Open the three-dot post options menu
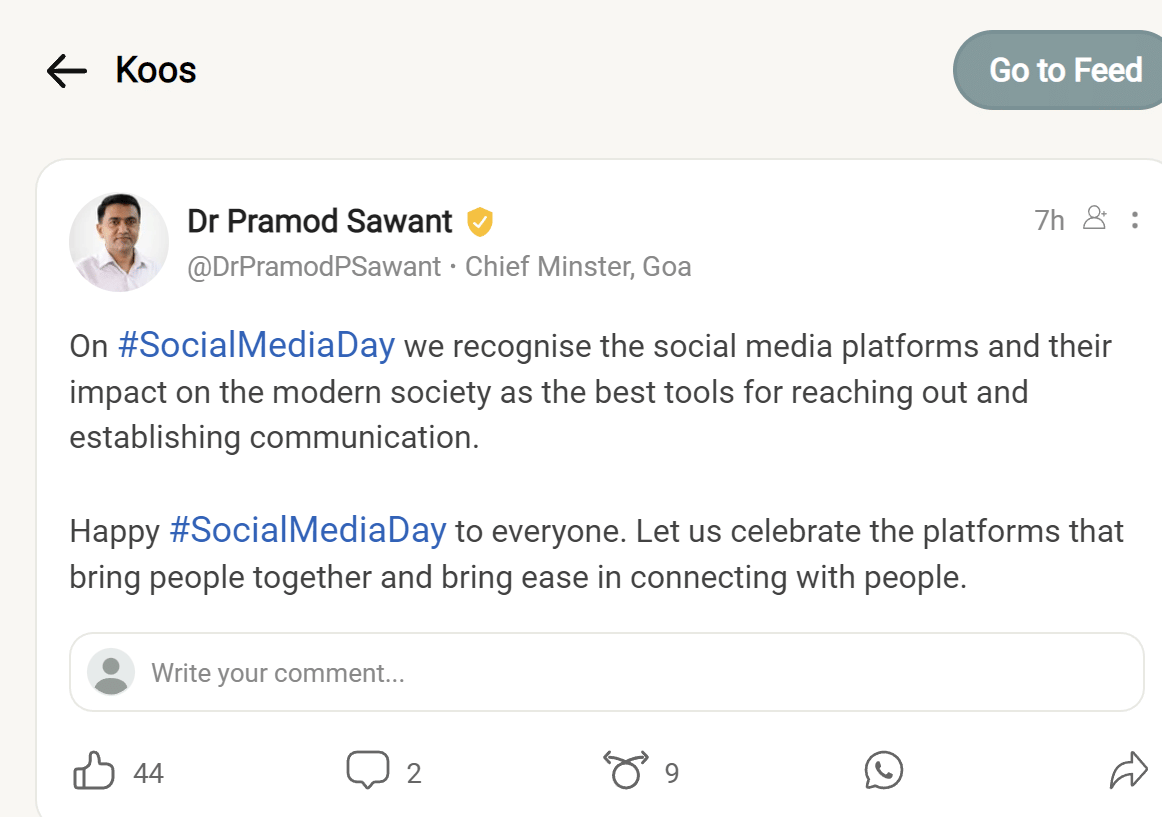Image resolution: width=1162 pixels, height=817 pixels. point(1134,220)
